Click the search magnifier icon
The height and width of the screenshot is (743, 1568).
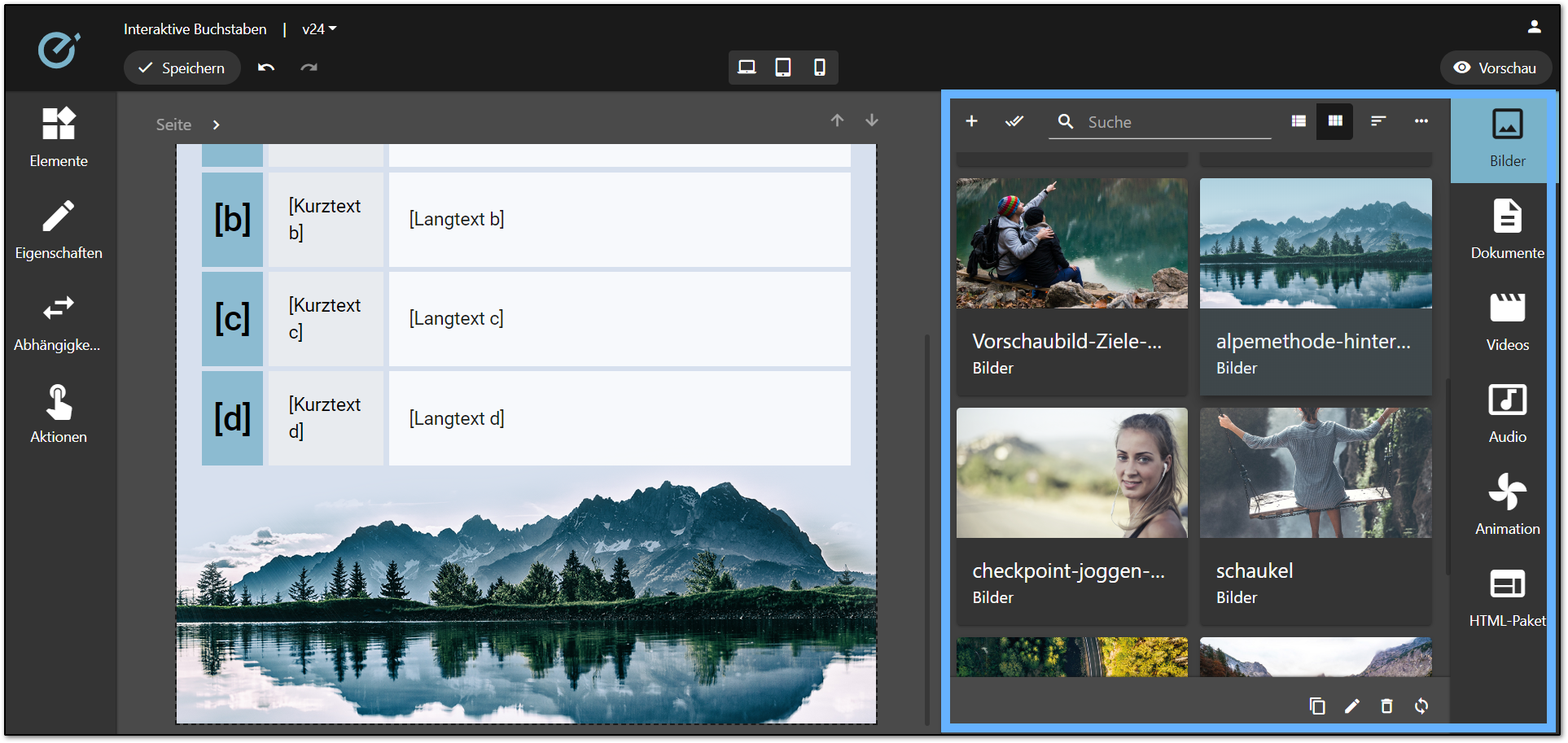point(1066,121)
